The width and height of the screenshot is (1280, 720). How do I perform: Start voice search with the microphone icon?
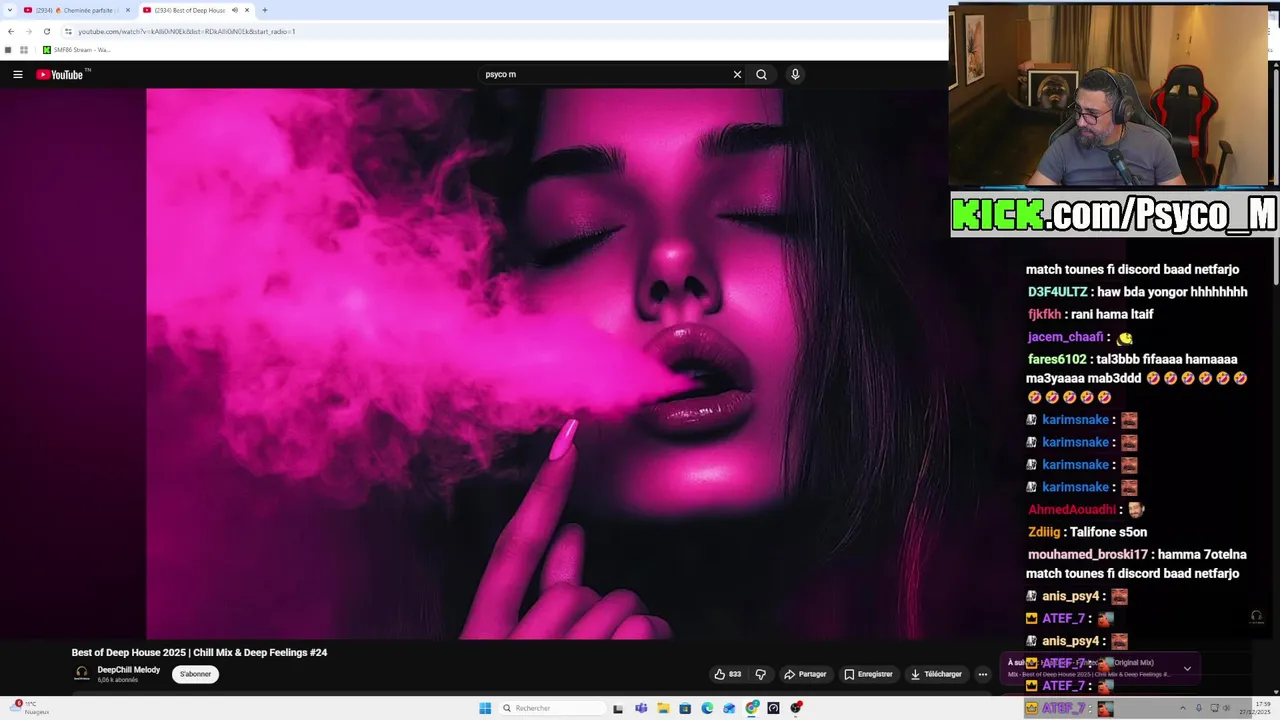point(795,74)
